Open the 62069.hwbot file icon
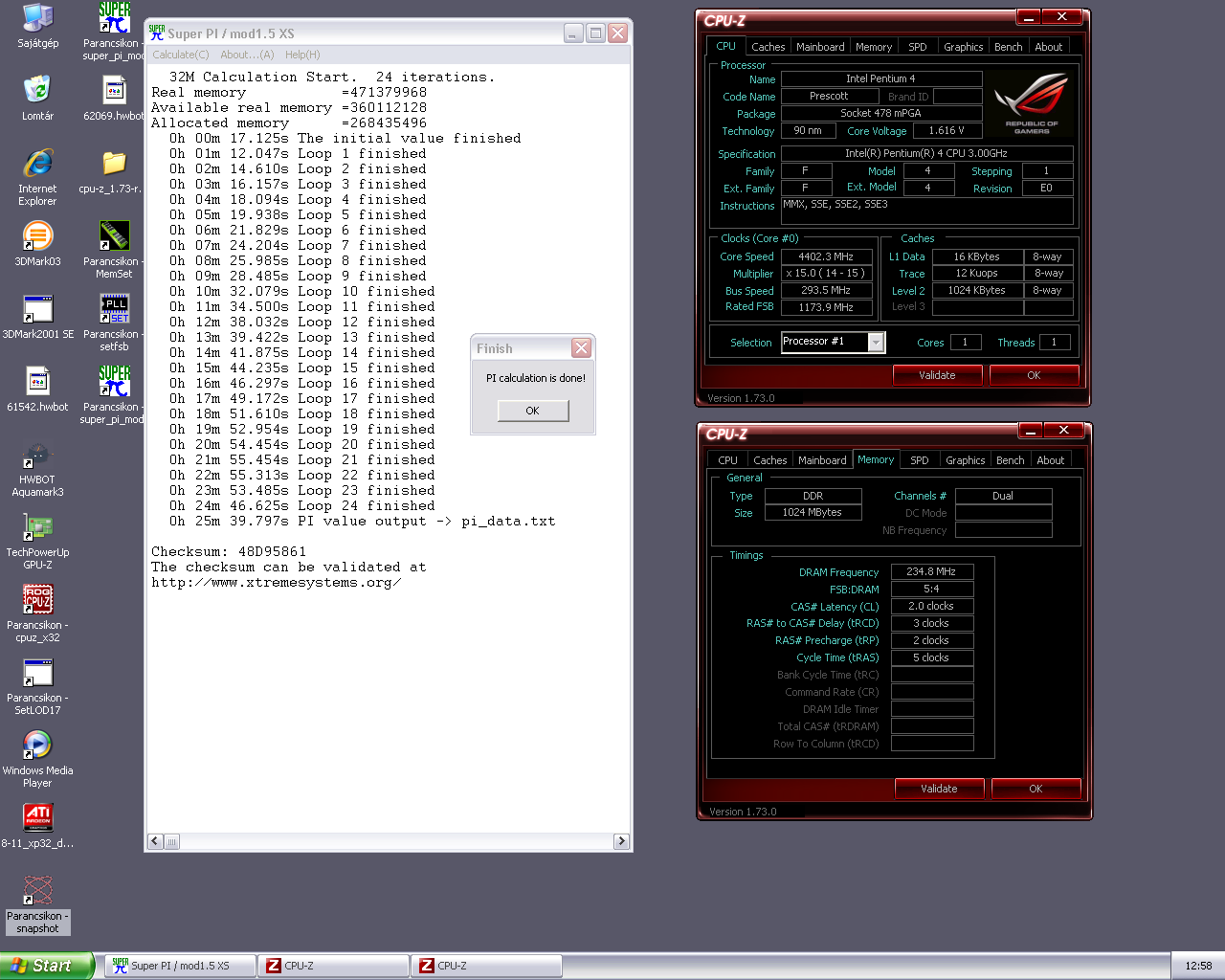This screenshot has width=1225, height=980. [x=114, y=98]
